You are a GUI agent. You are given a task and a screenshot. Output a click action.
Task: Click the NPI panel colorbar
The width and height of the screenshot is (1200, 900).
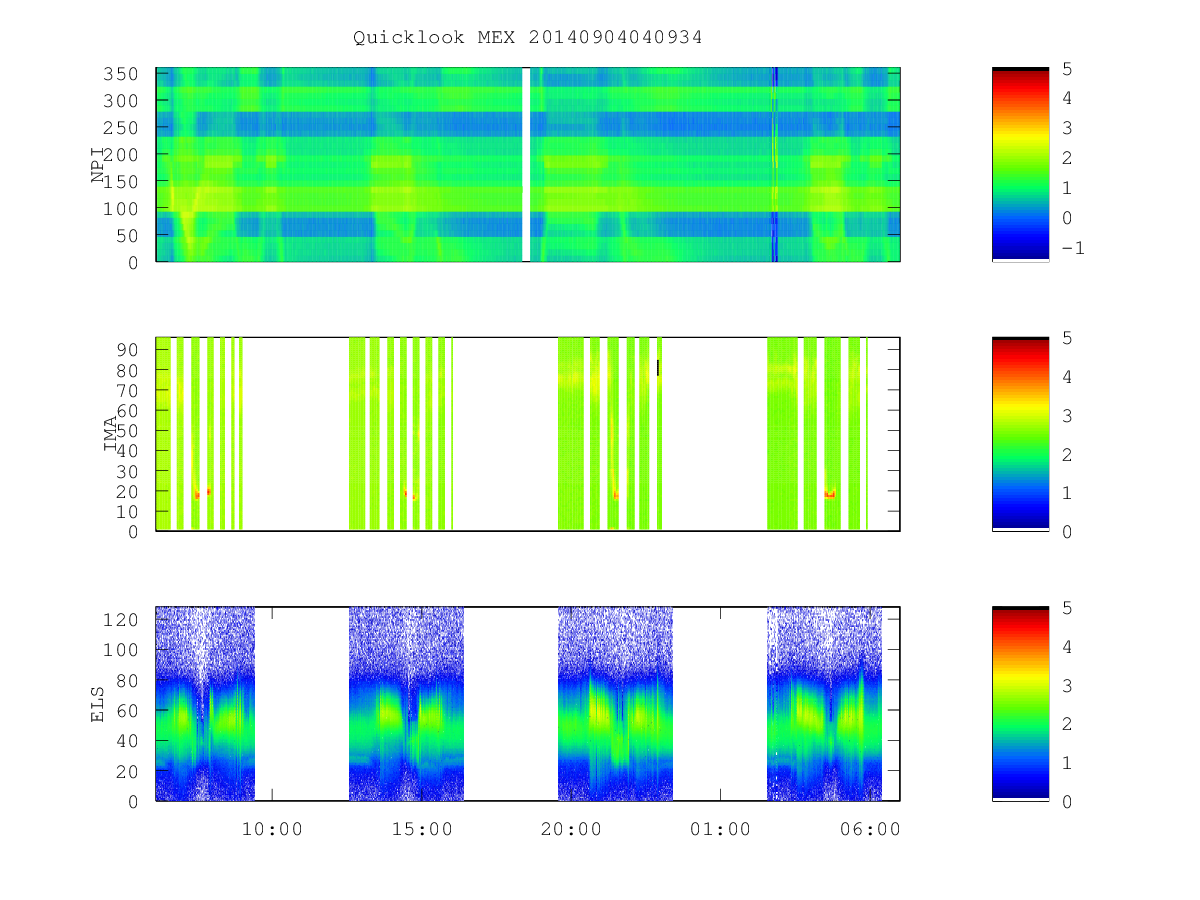point(1020,164)
